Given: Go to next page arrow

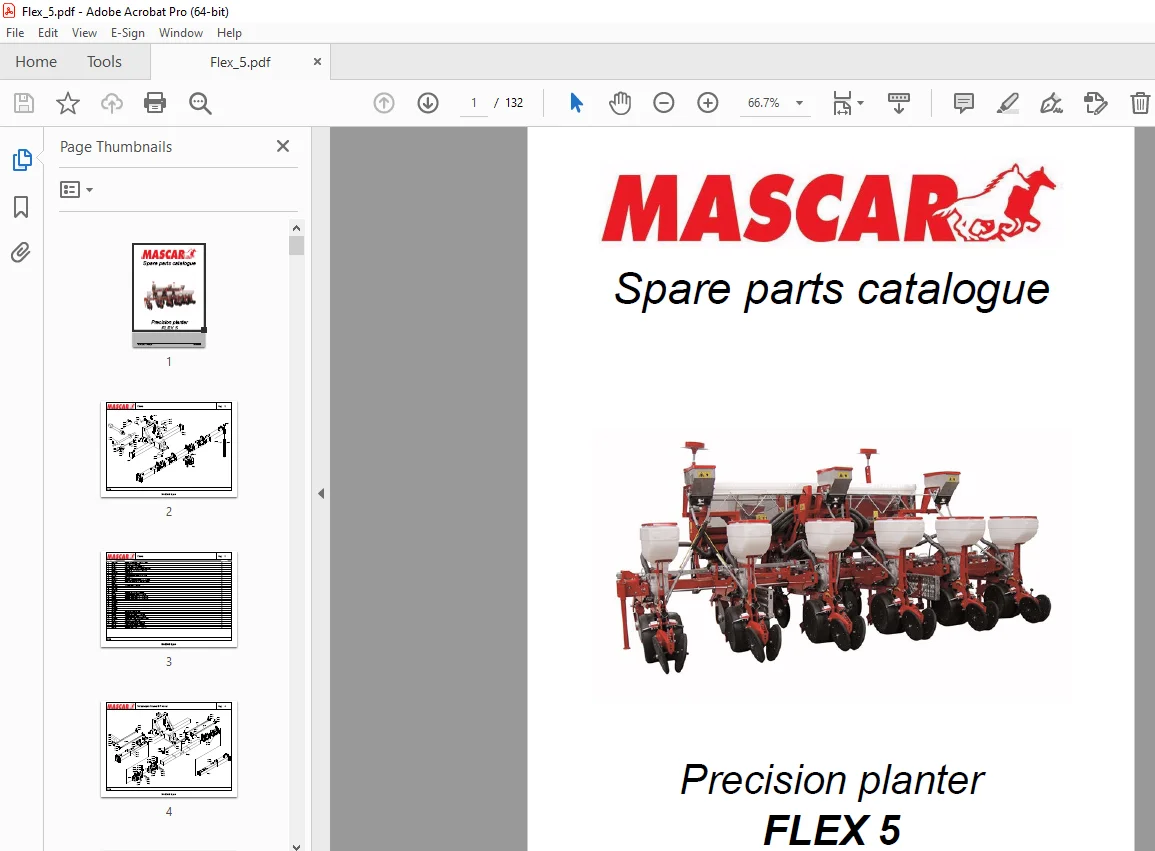Looking at the screenshot, I should (428, 103).
